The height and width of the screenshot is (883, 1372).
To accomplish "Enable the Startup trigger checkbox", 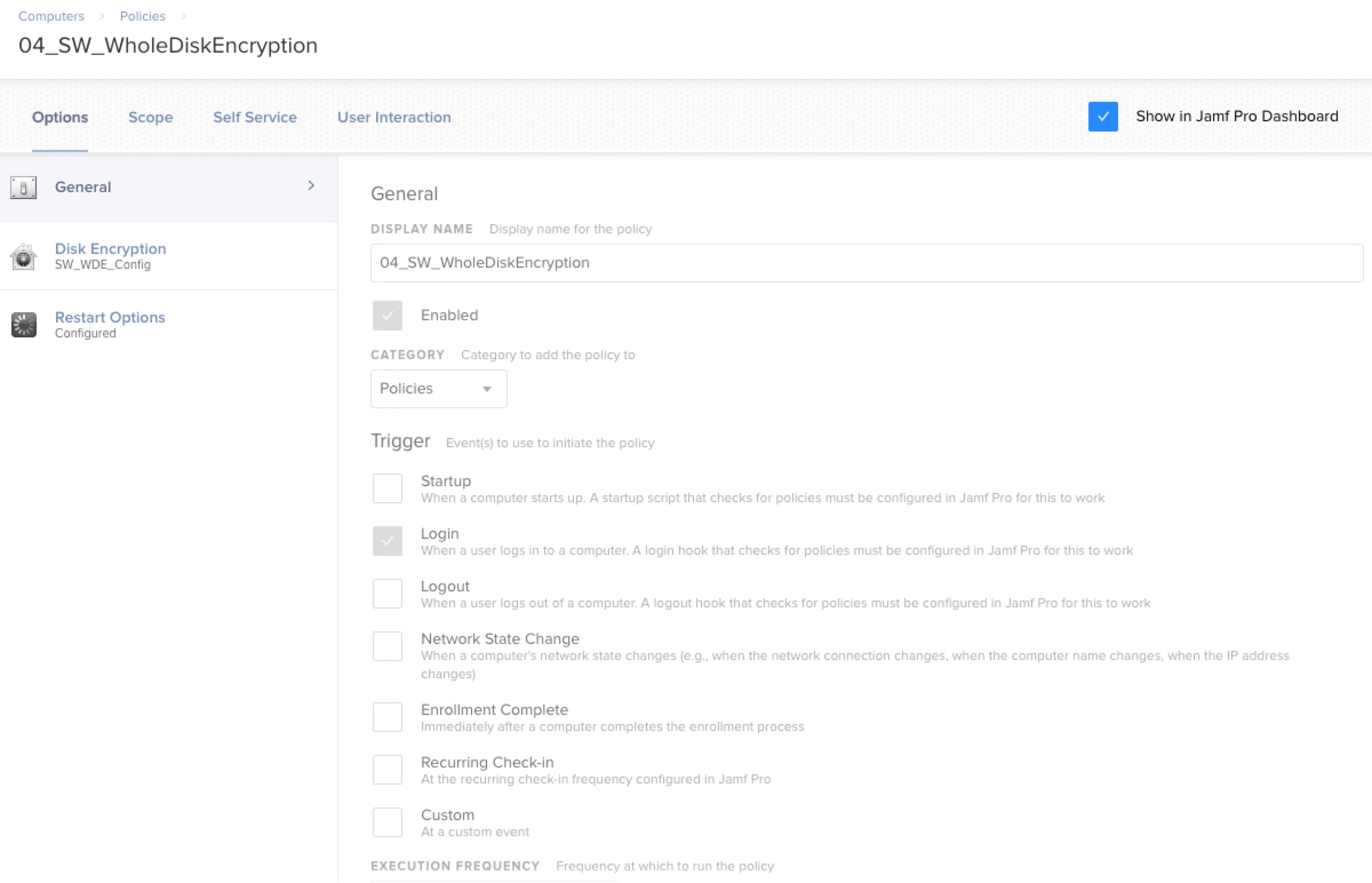I will [x=388, y=488].
